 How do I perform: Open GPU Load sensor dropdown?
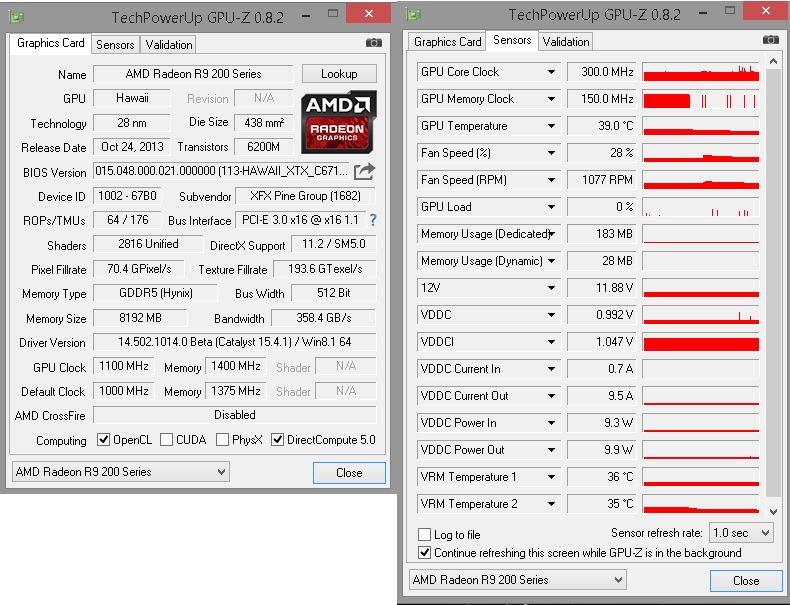coord(551,207)
